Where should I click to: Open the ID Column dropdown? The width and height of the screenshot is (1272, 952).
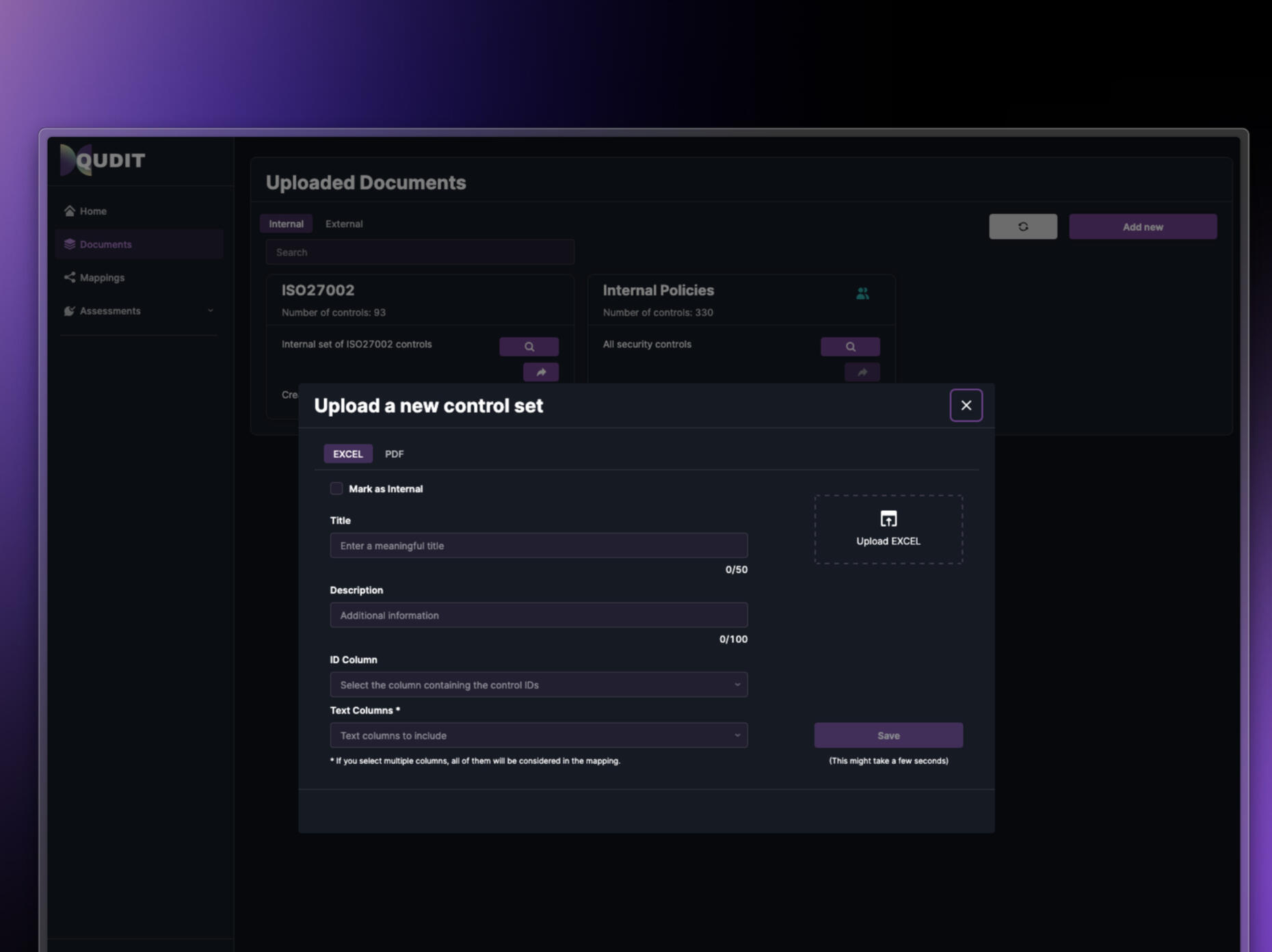click(x=538, y=685)
